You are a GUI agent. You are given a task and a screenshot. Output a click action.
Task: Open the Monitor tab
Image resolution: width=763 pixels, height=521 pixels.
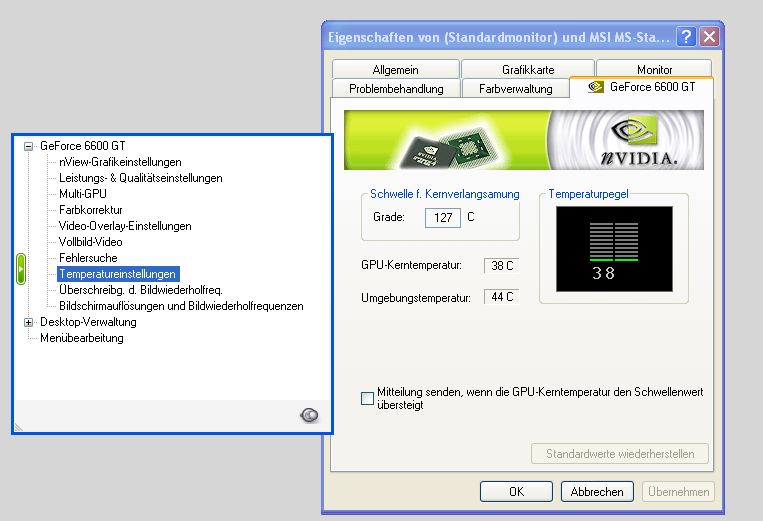tap(654, 69)
